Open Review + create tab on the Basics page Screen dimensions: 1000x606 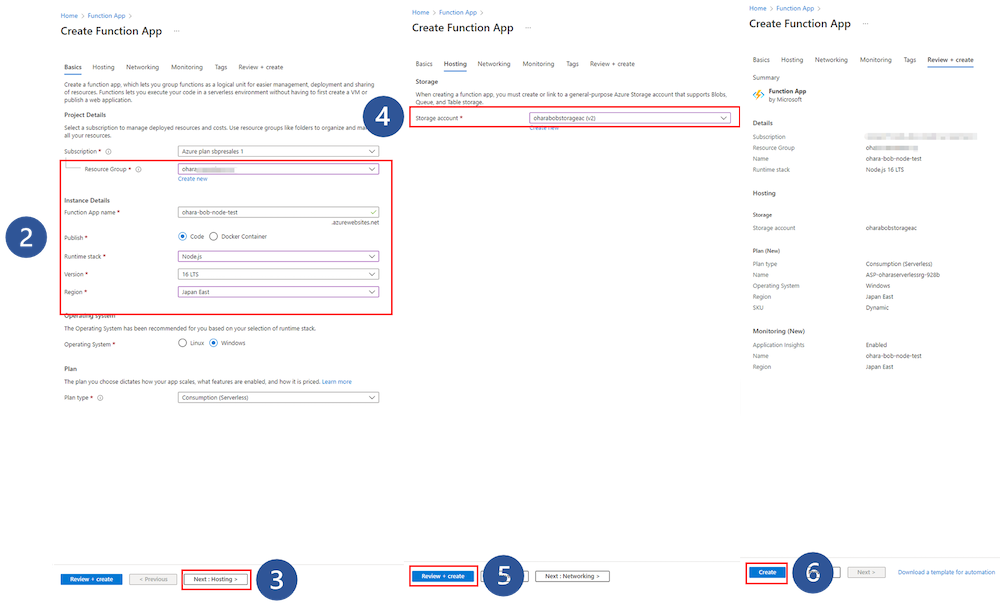click(261, 67)
